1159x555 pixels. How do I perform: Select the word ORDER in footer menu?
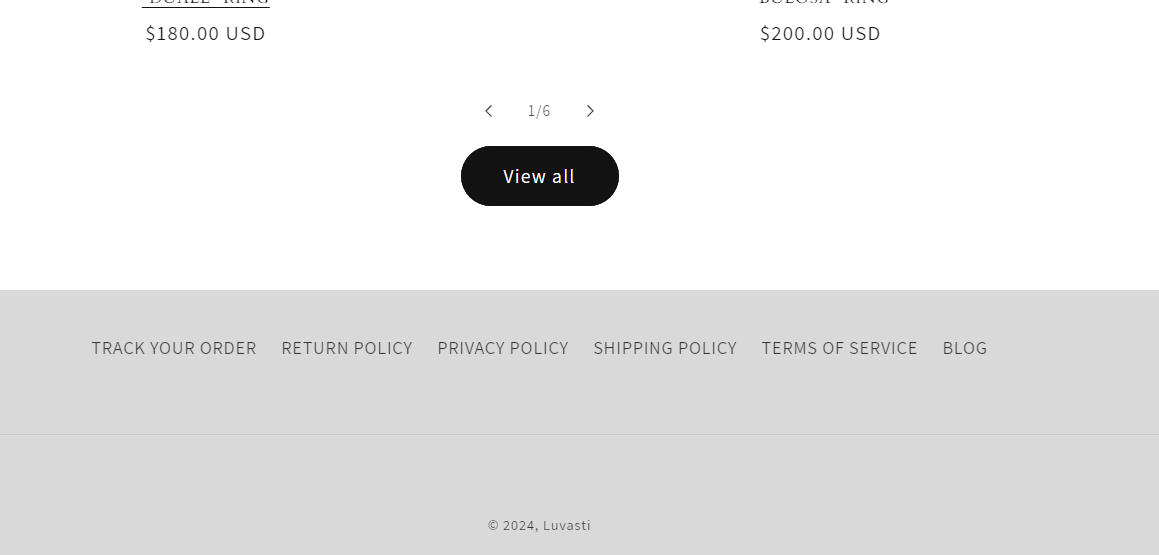point(229,348)
